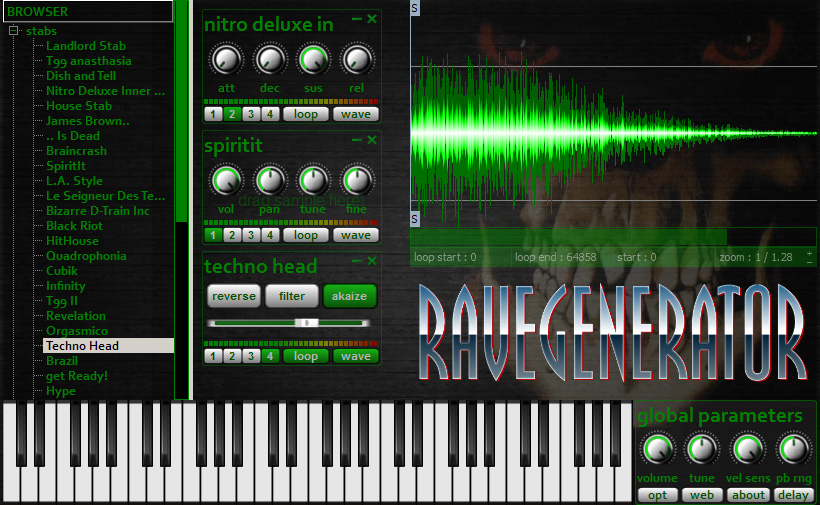Select T99 anasthasia sample
Image resolution: width=820 pixels, height=505 pixels.
pyautogui.click(x=88, y=61)
